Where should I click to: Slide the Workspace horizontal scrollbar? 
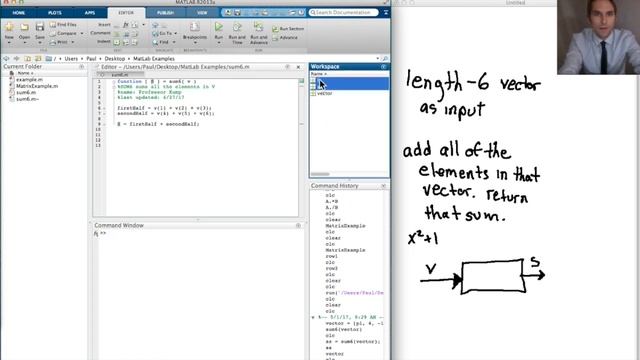coord(320,174)
